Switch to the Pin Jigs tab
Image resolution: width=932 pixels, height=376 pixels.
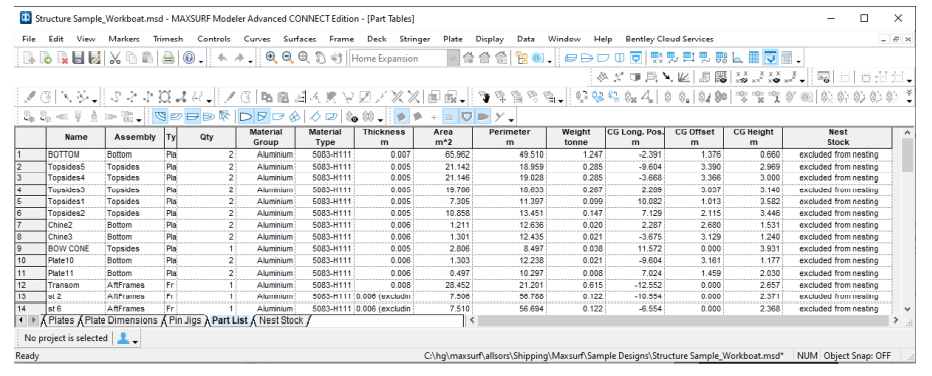tap(184, 321)
